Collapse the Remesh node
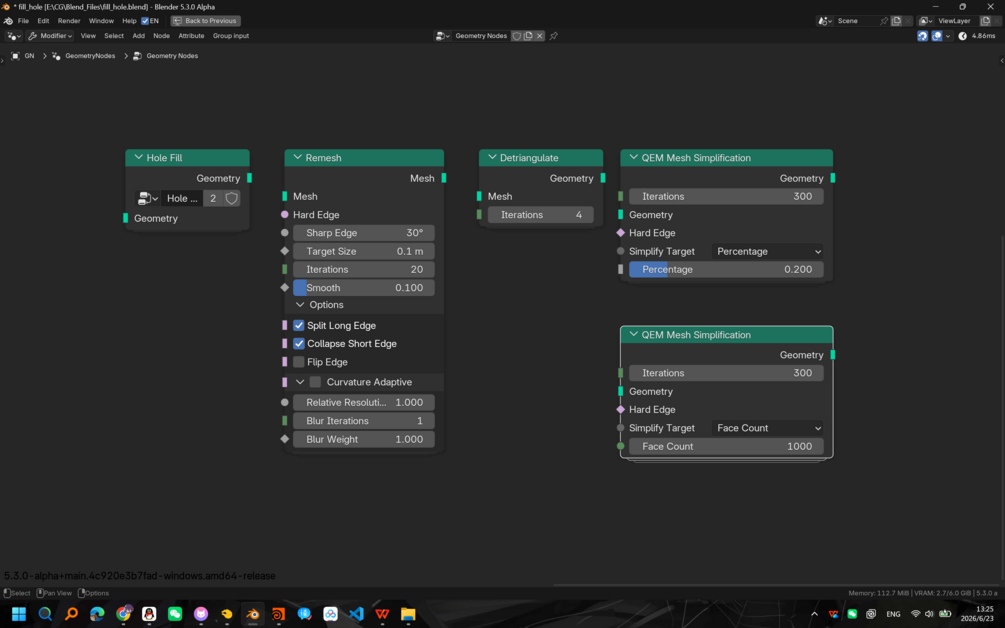Image resolution: width=1005 pixels, height=628 pixels. (297, 158)
